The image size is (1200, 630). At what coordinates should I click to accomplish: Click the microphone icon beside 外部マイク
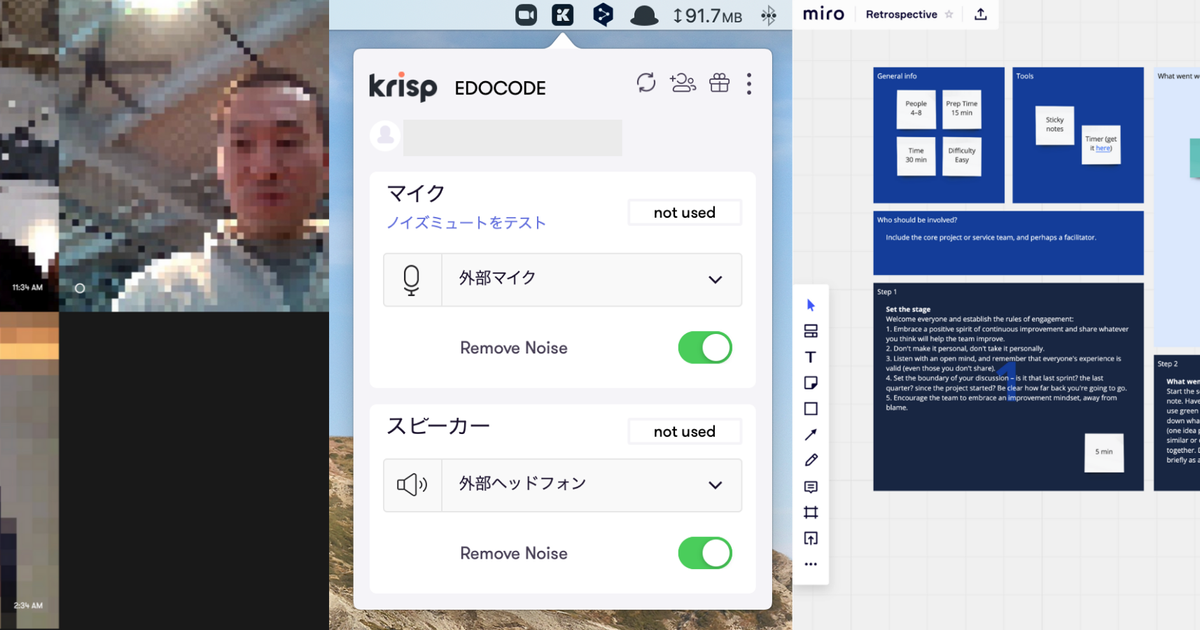412,280
